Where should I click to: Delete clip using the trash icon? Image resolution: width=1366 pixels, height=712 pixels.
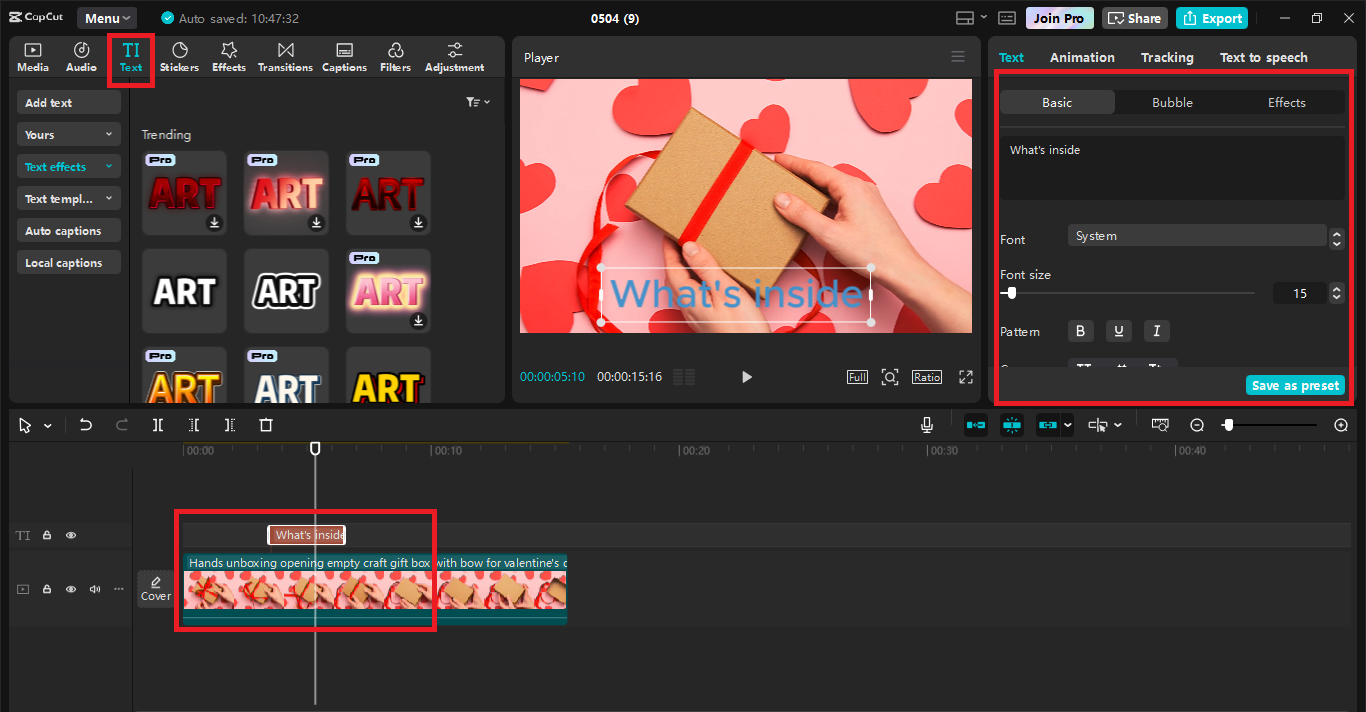coord(265,424)
